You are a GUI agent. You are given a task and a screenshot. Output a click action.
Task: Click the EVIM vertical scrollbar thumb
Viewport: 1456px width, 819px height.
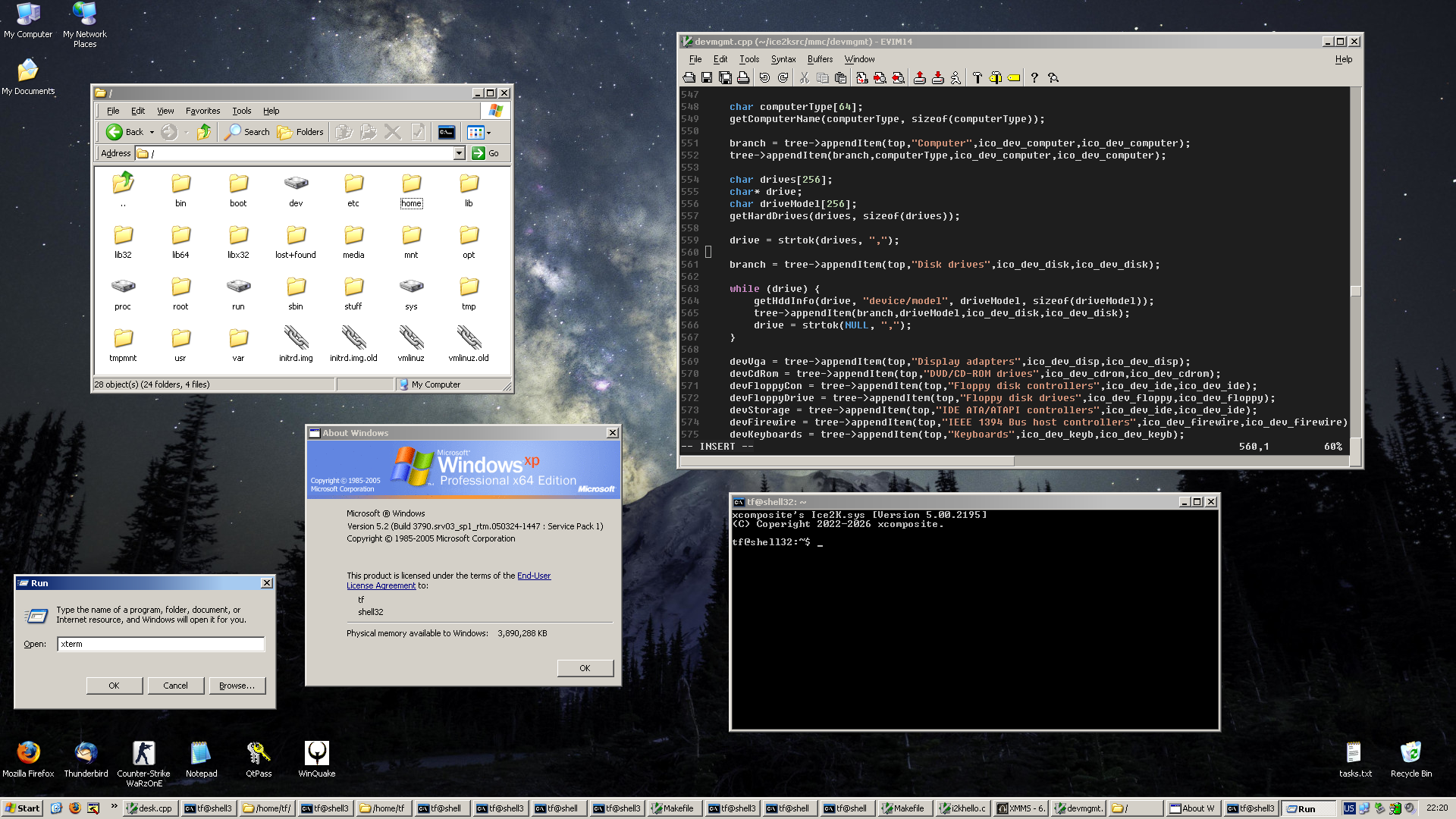(x=1355, y=291)
